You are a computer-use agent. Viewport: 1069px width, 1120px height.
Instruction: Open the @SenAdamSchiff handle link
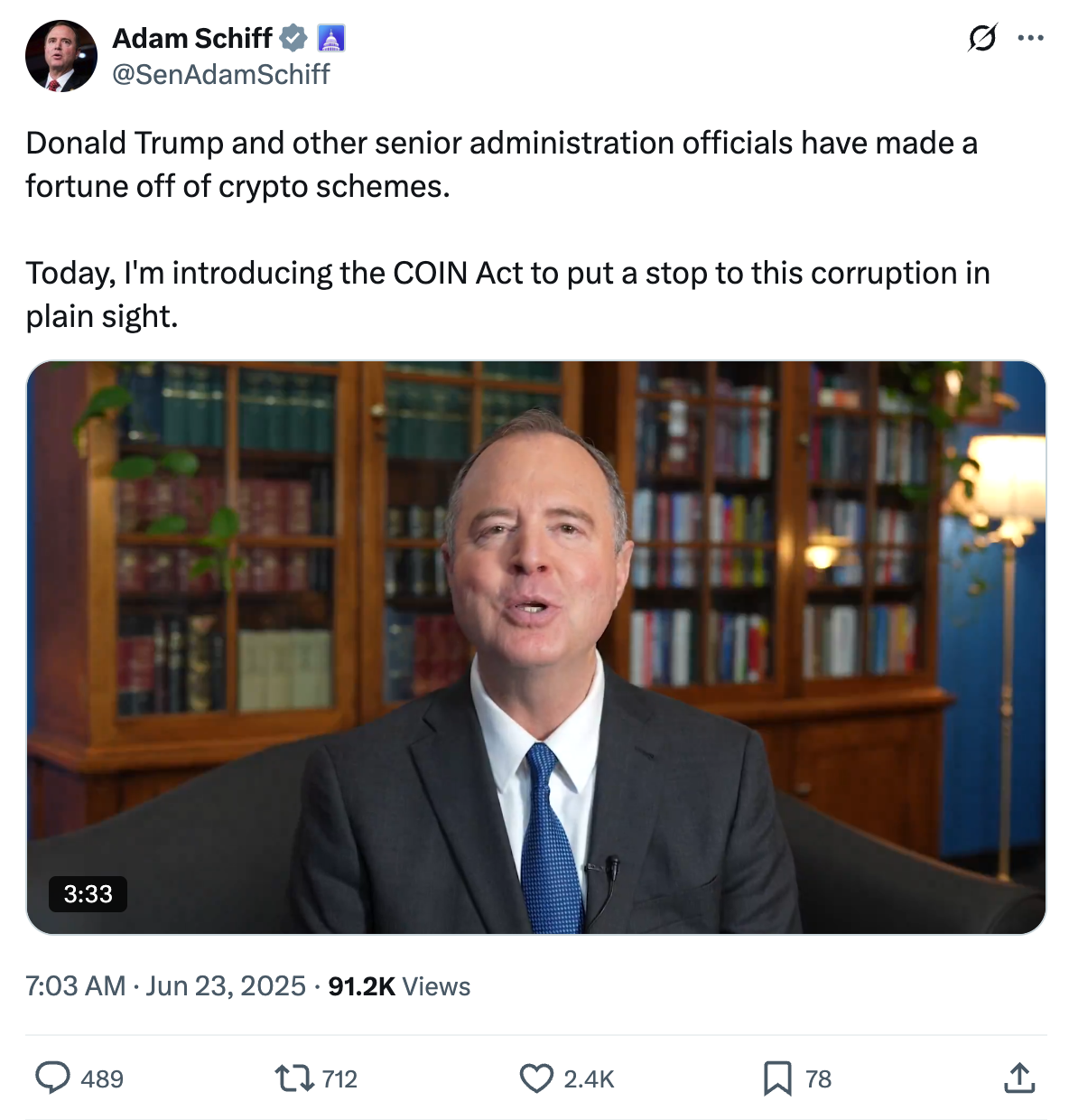pyautogui.click(x=220, y=74)
